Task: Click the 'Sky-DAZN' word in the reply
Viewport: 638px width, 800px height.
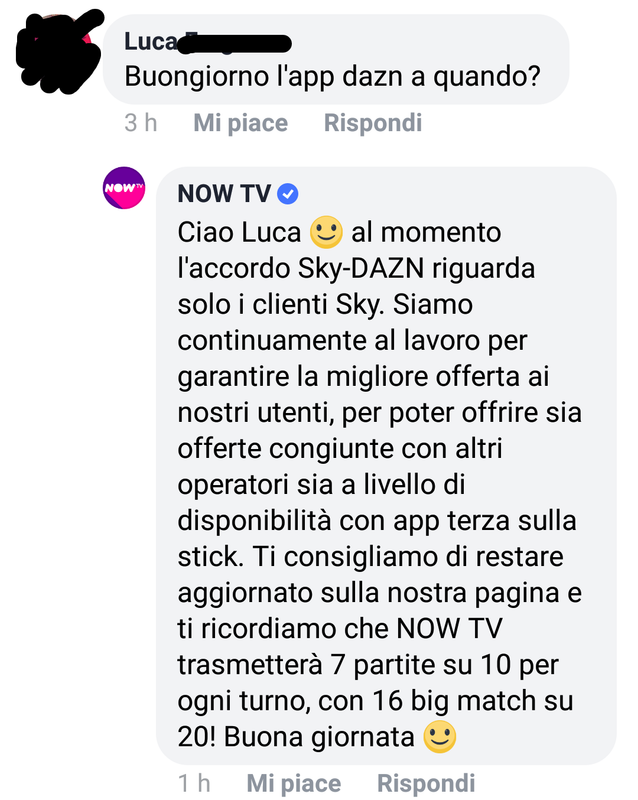Action: 361,269
